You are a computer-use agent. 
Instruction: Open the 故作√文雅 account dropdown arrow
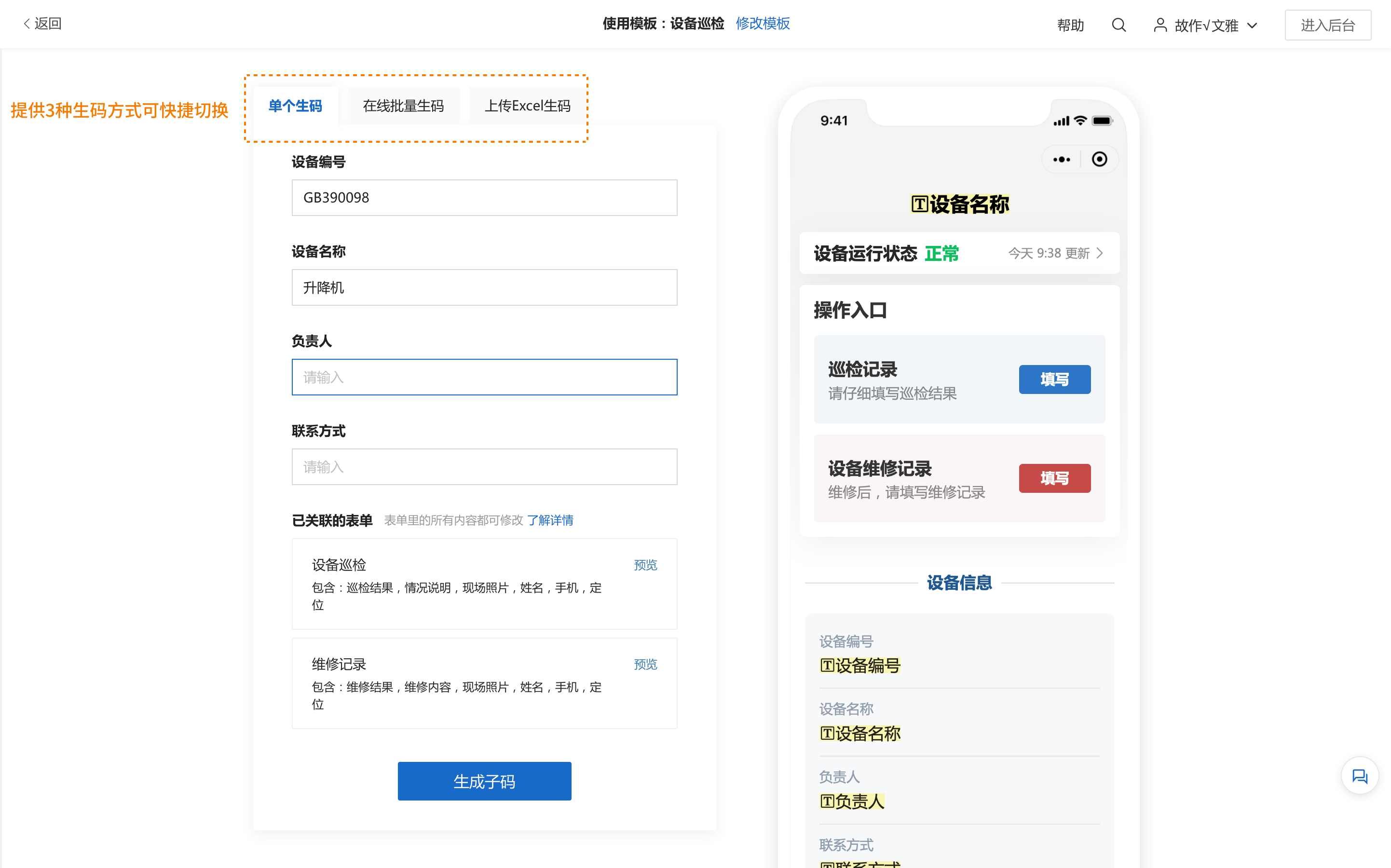(1252, 26)
